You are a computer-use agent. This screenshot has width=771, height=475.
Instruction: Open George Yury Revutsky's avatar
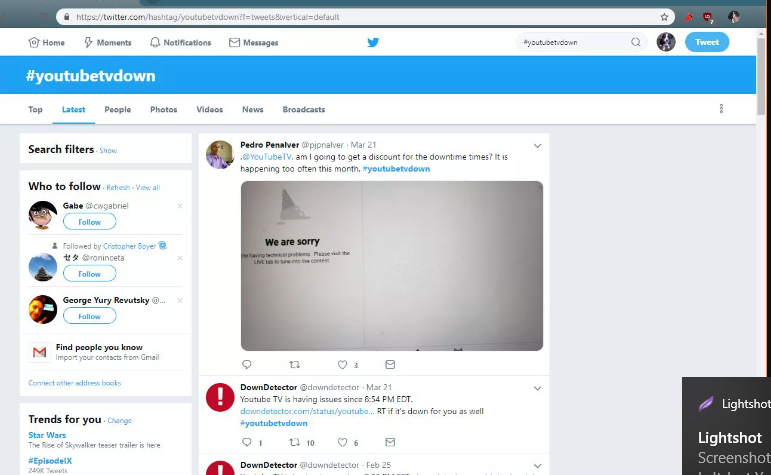43,309
